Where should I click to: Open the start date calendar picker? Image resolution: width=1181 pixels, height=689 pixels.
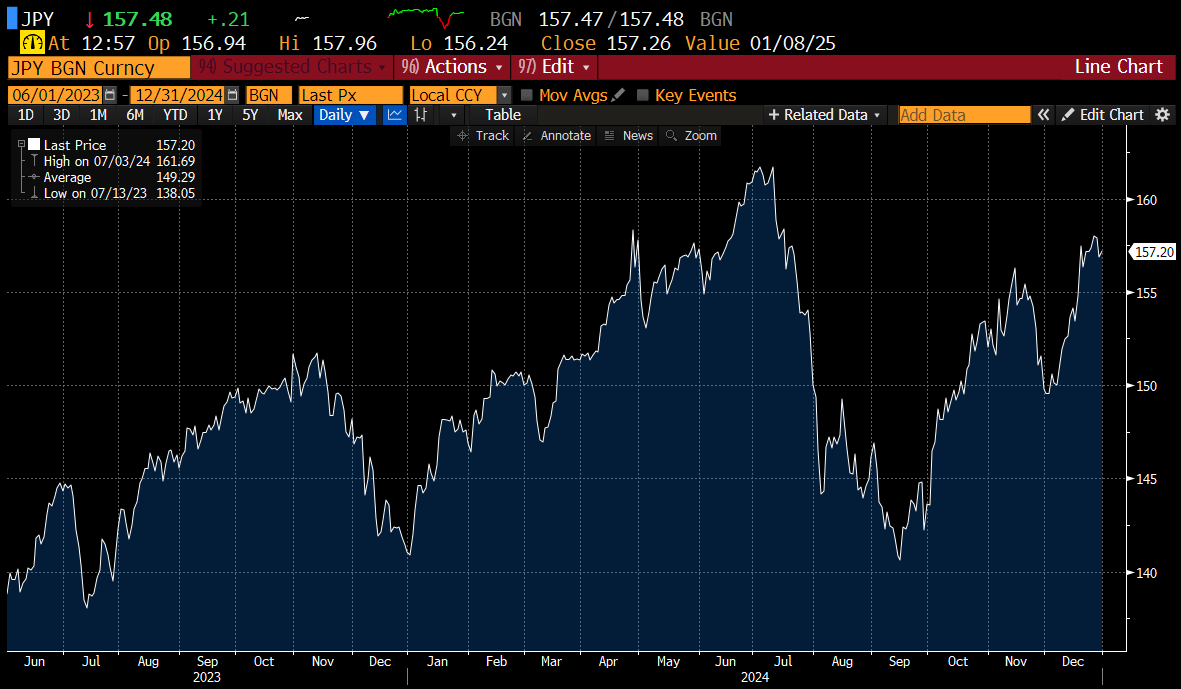click(x=111, y=95)
